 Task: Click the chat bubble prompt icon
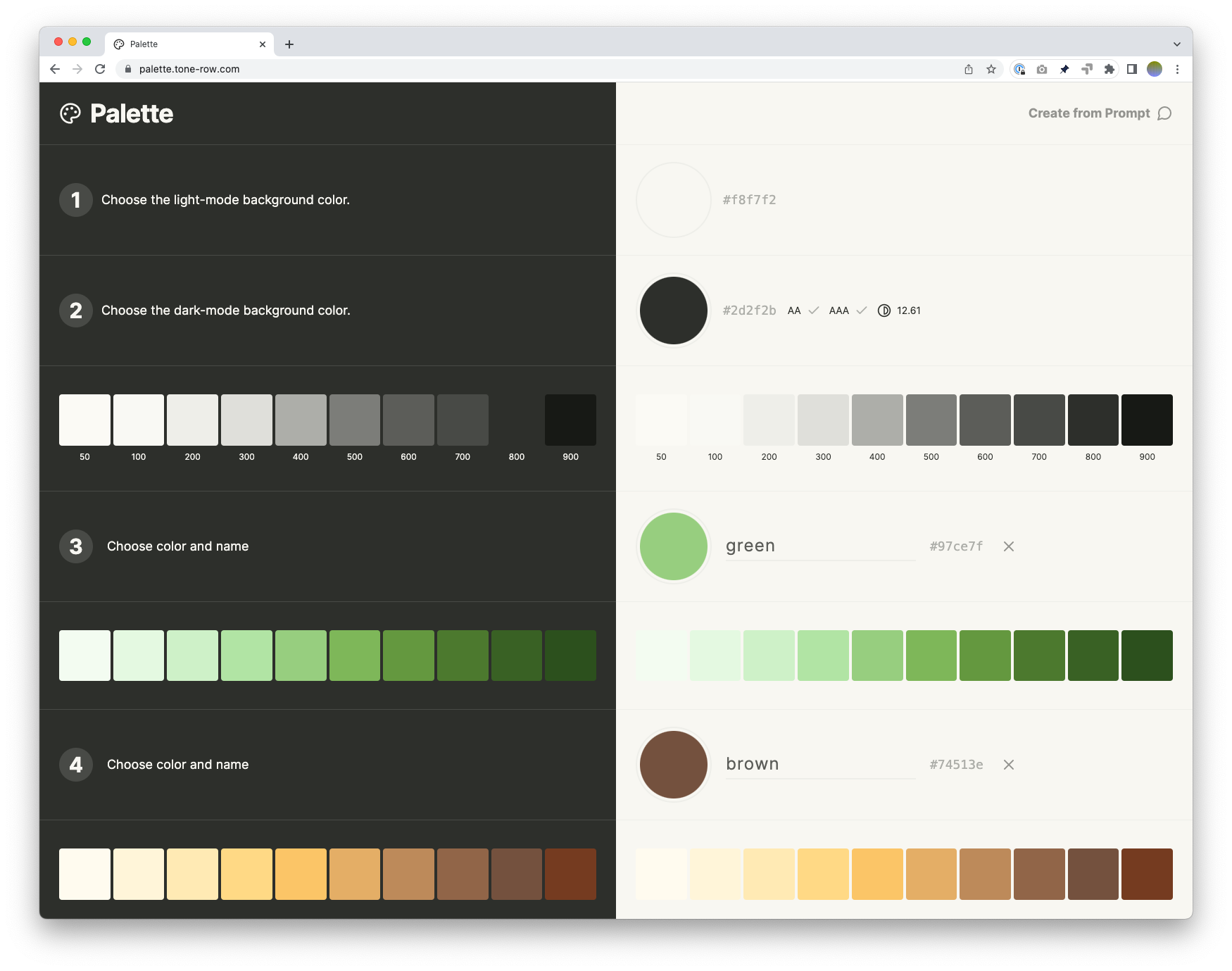pyautogui.click(x=1164, y=113)
